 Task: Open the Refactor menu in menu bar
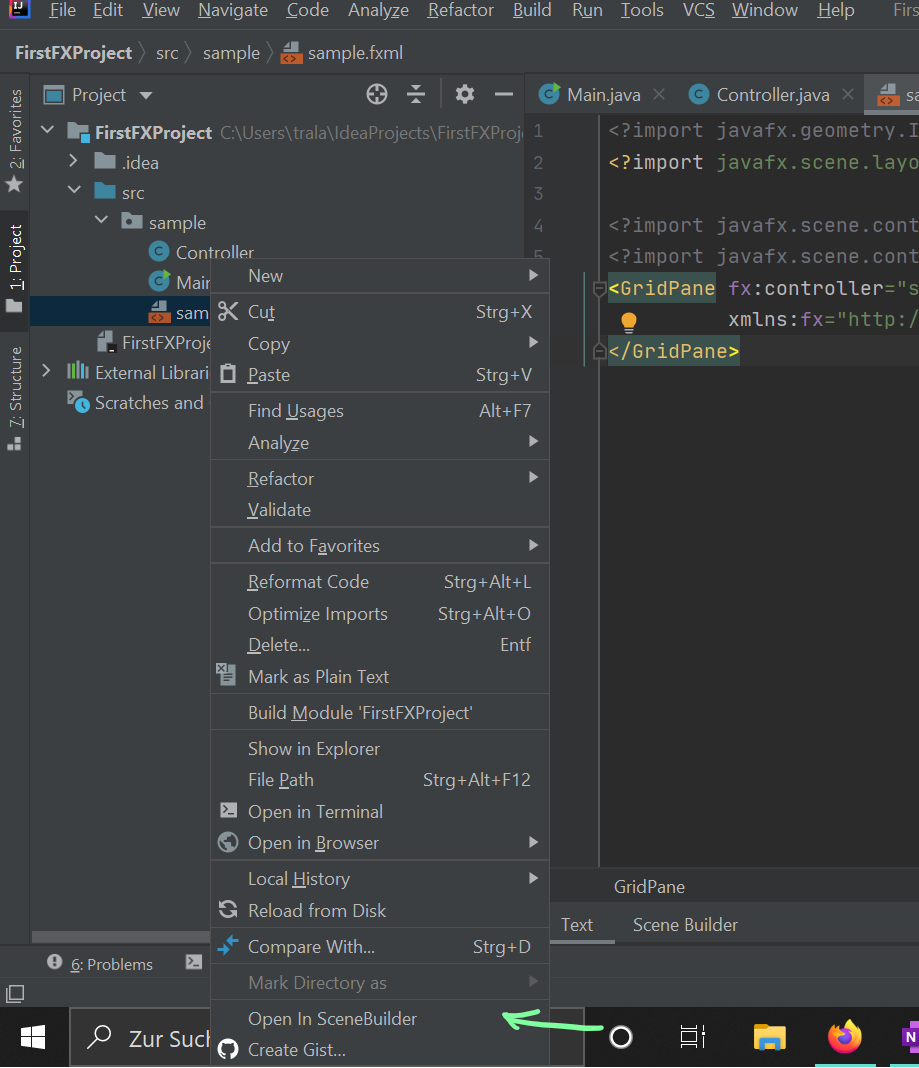tap(460, 11)
